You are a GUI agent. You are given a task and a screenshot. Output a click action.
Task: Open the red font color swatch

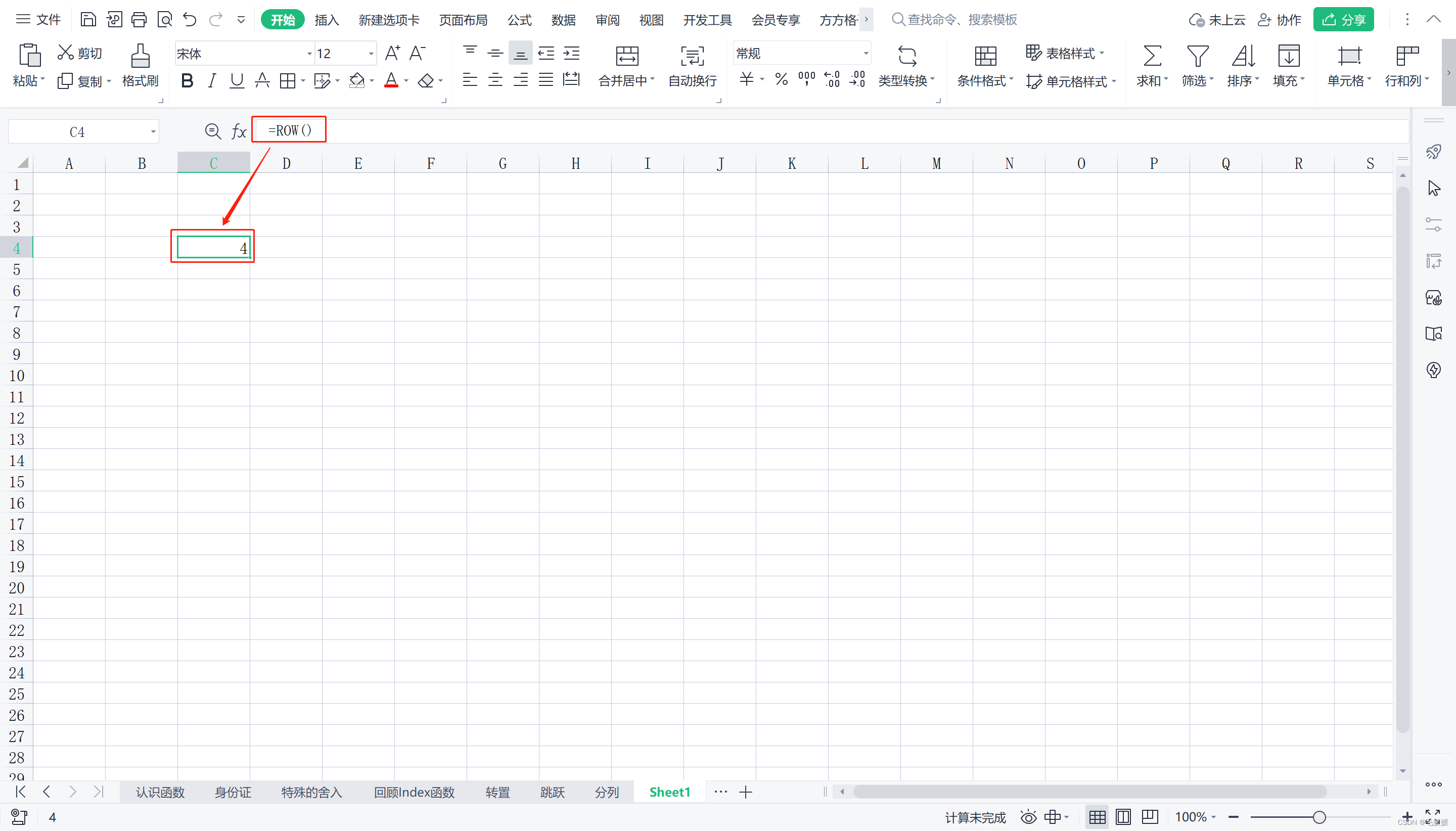pyautogui.click(x=391, y=80)
